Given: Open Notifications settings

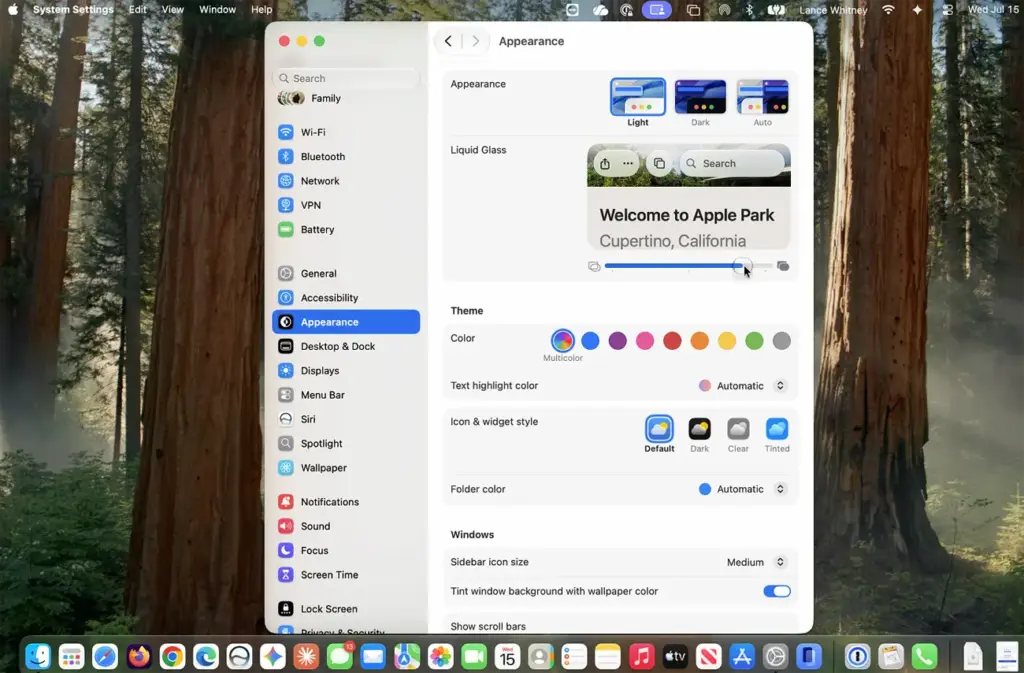Looking at the screenshot, I should 346,501.
